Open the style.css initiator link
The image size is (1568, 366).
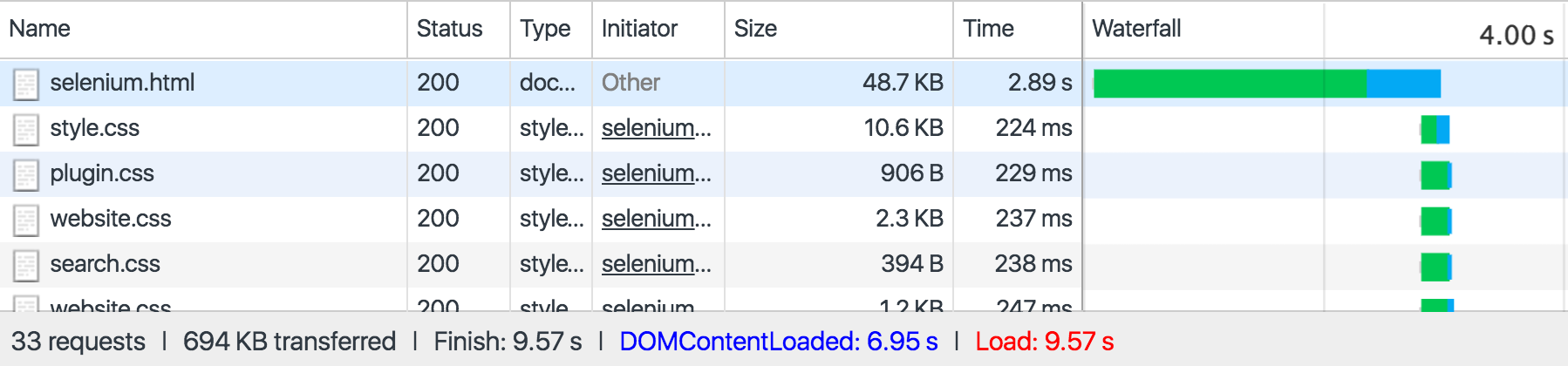click(x=656, y=128)
